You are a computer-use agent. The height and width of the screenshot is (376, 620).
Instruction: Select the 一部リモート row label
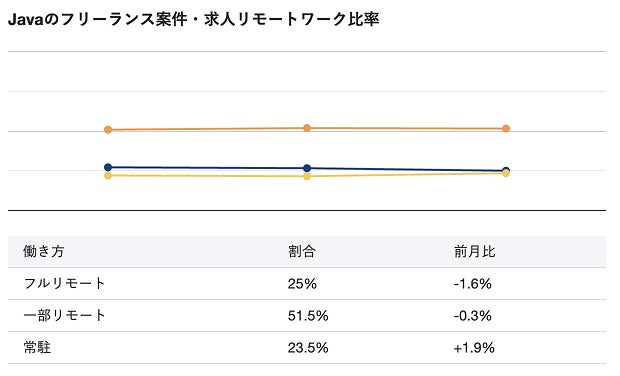[x=64, y=316]
